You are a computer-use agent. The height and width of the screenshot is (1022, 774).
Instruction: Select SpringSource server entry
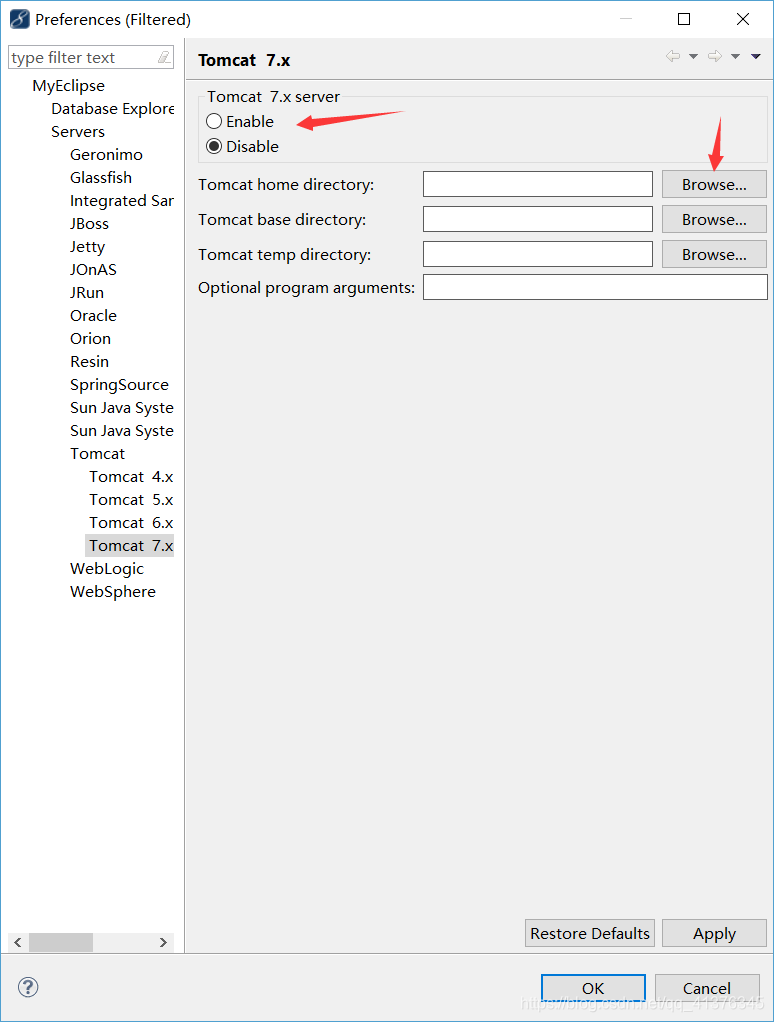tap(119, 385)
